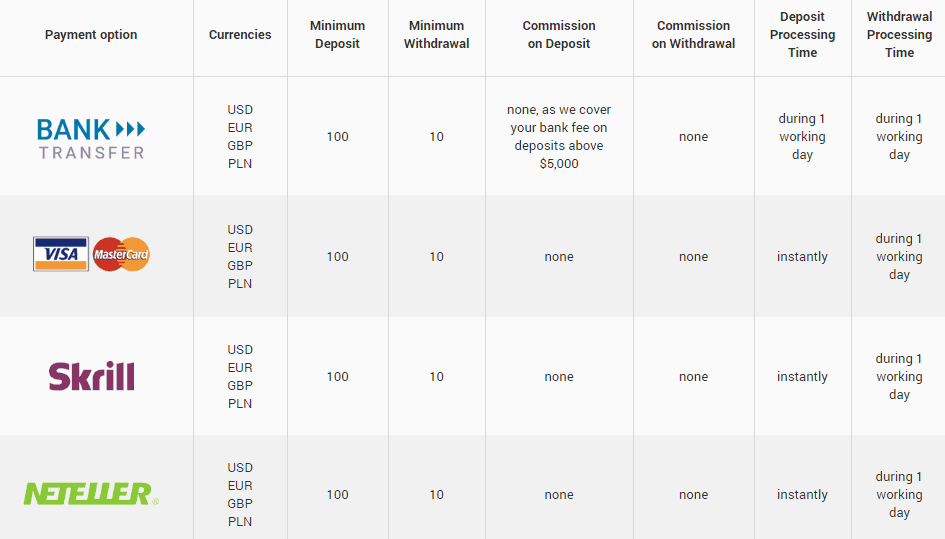
Task: Click the Neteller row minimum withdrawal value
Action: coord(436,495)
